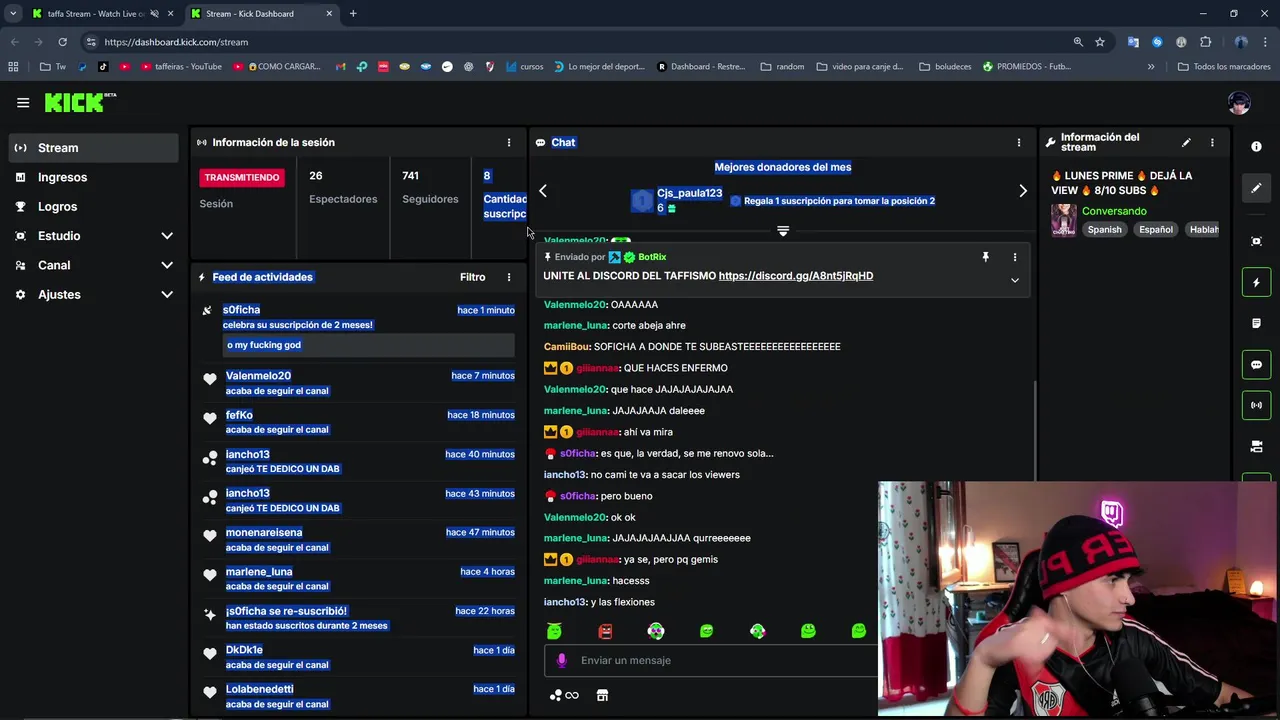Screen dimensions: 1280x720
Task: Expand the Ajustes menu section
Action: coord(94,295)
